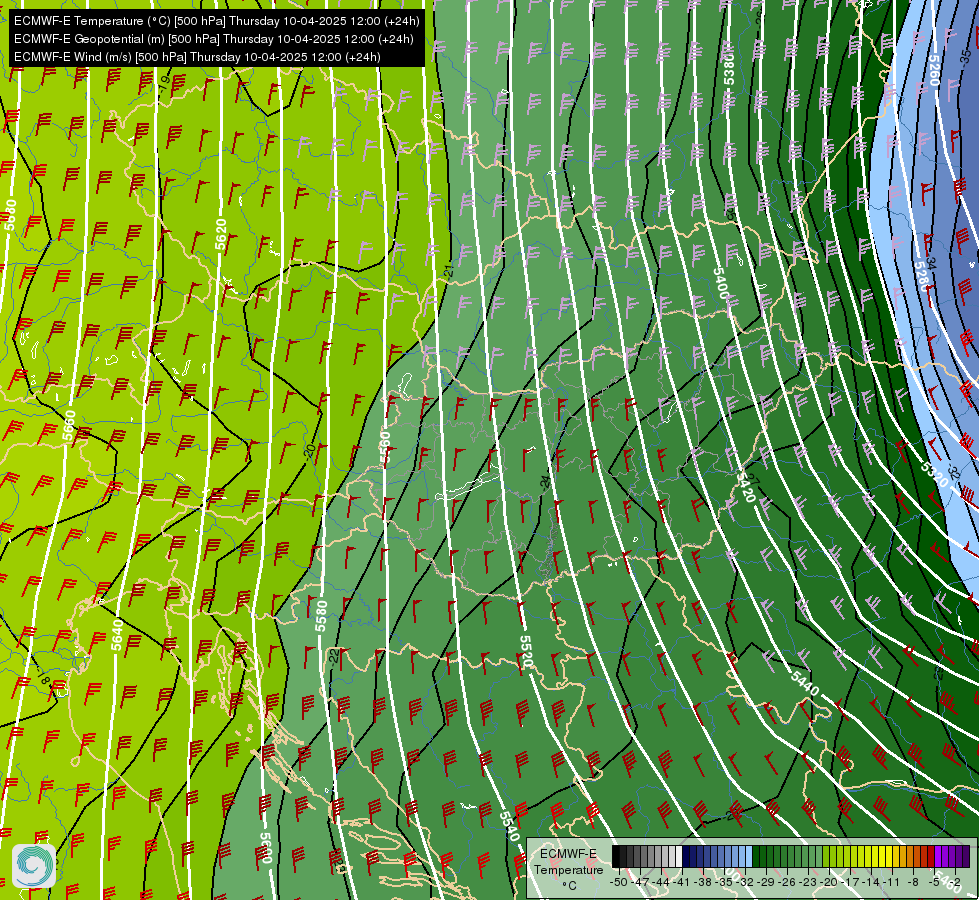Click the 5400 geopotential contour label
The height and width of the screenshot is (900, 979).
(721, 284)
